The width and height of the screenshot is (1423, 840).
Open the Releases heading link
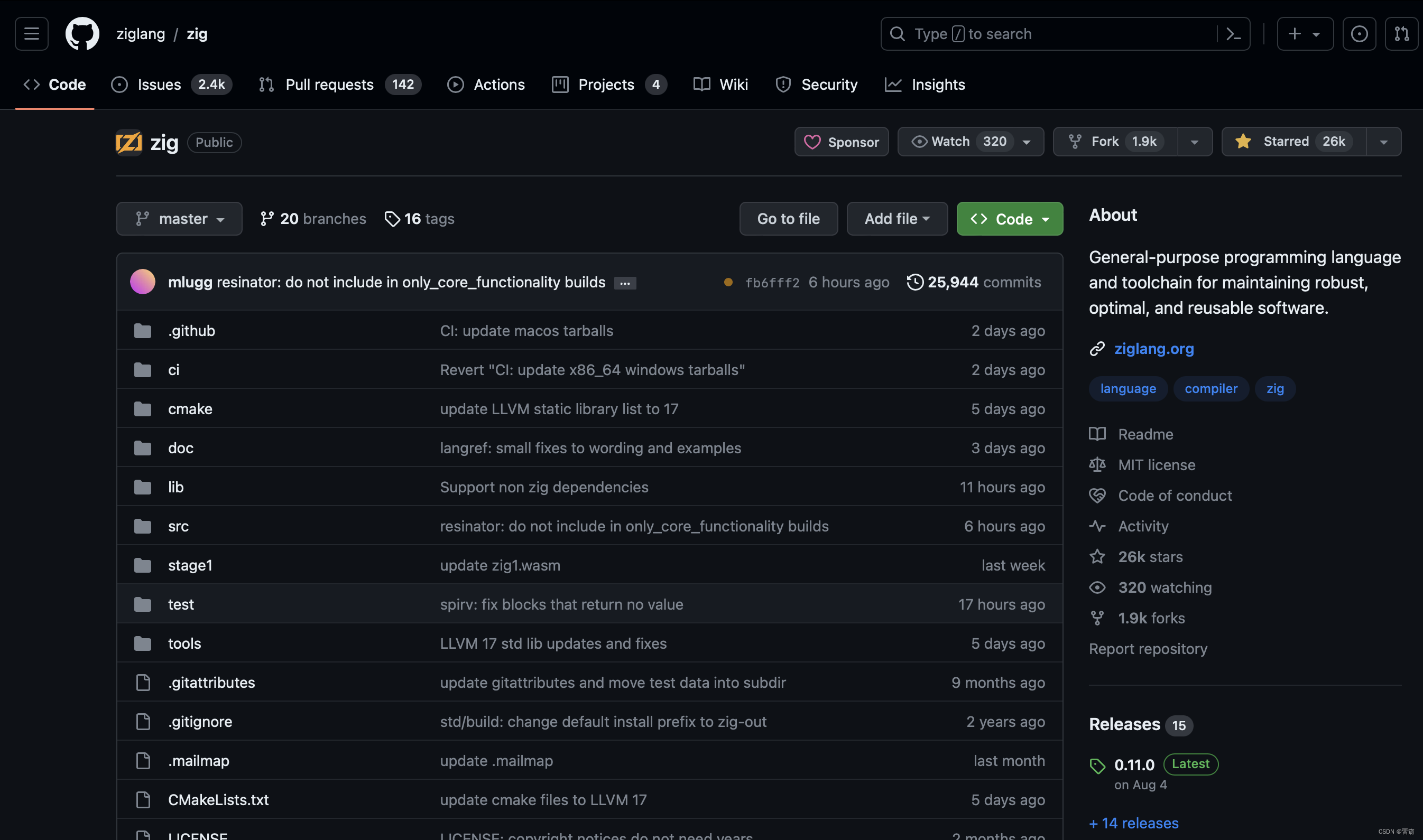pyautogui.click(x=1124, y=724)
